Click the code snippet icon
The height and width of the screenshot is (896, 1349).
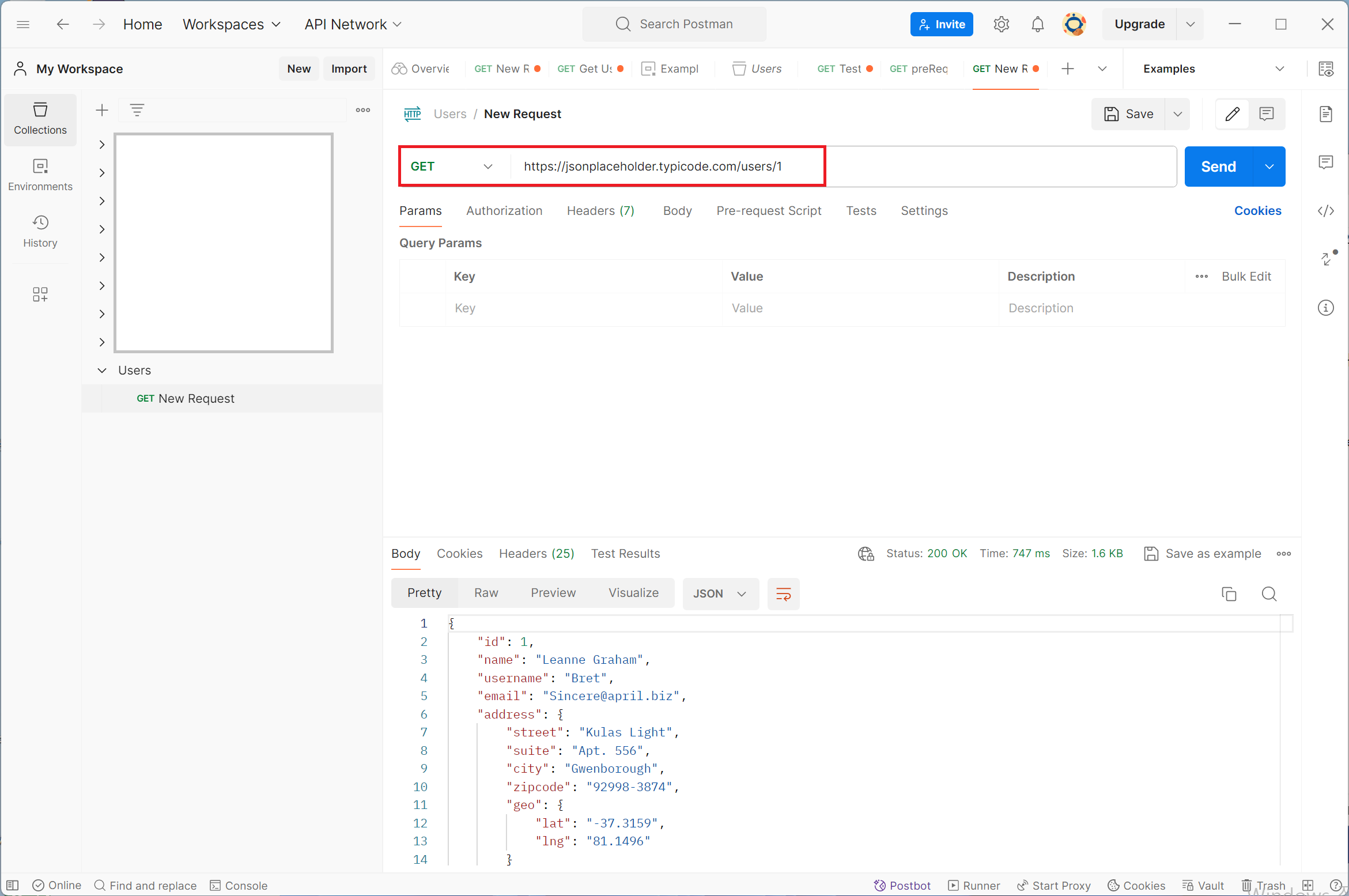[x=1325, y=211]
